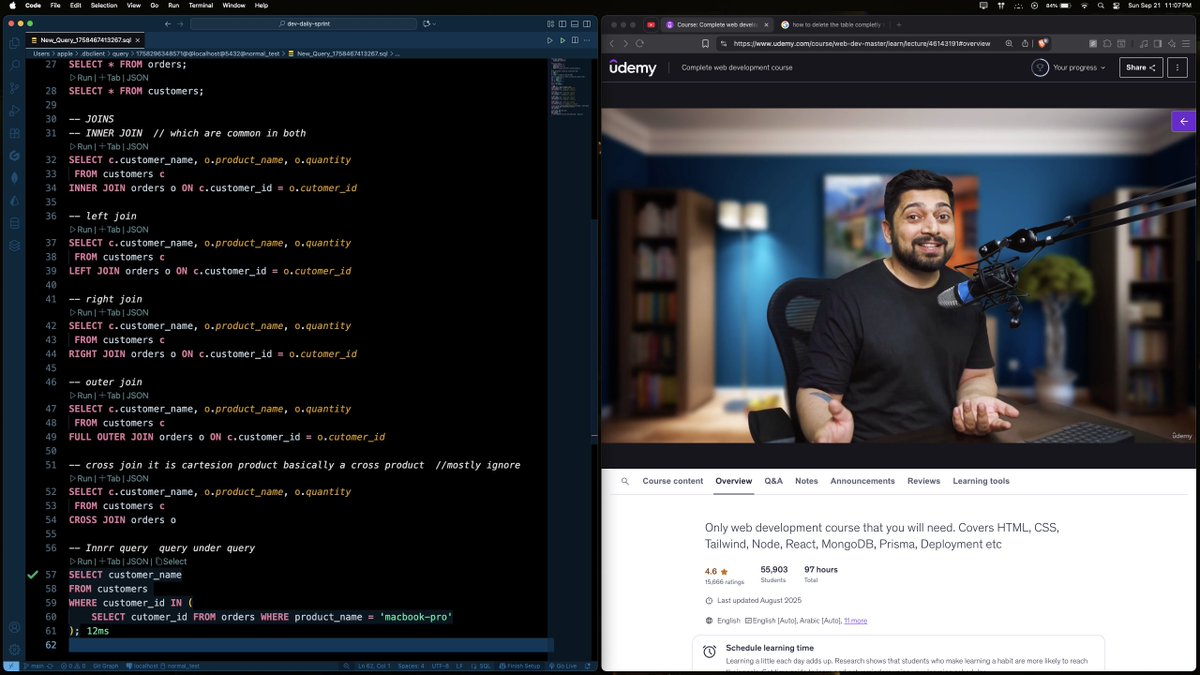This screenshot has height=675, width=1200.
Task: Open the VS Code Search sidebar icon
Action: [x=14, y=65]
